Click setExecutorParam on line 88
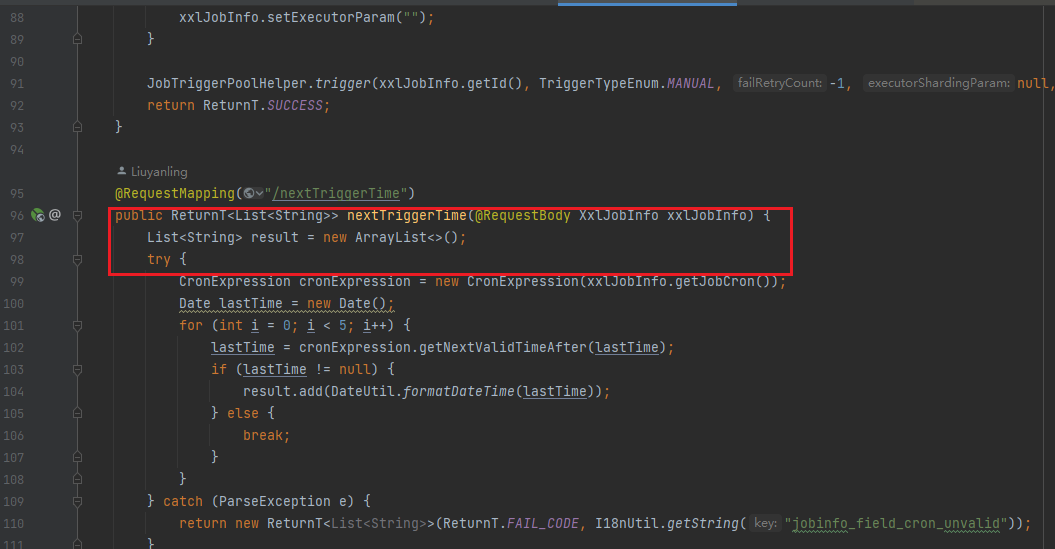The width and height of the screenshot is (1055, 549). [x=330, y=17]
